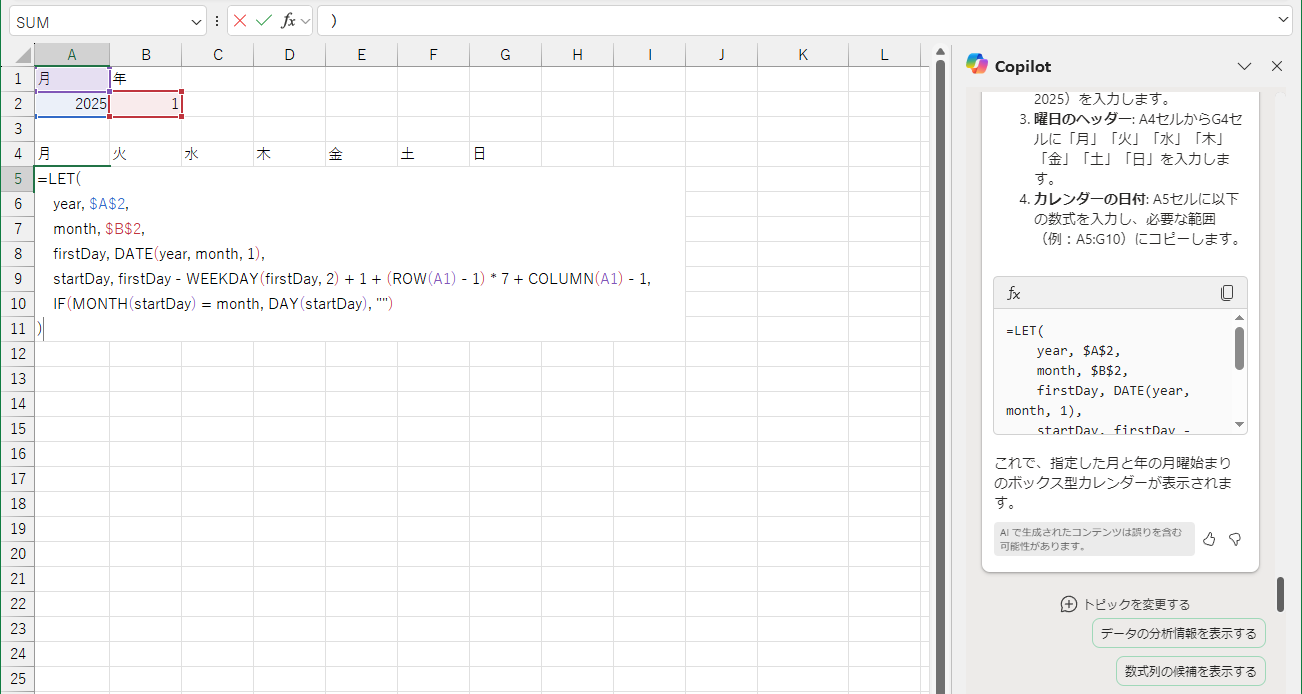
Task: Click the $A$2 reference in the formula
Action: tap(108, 204)
